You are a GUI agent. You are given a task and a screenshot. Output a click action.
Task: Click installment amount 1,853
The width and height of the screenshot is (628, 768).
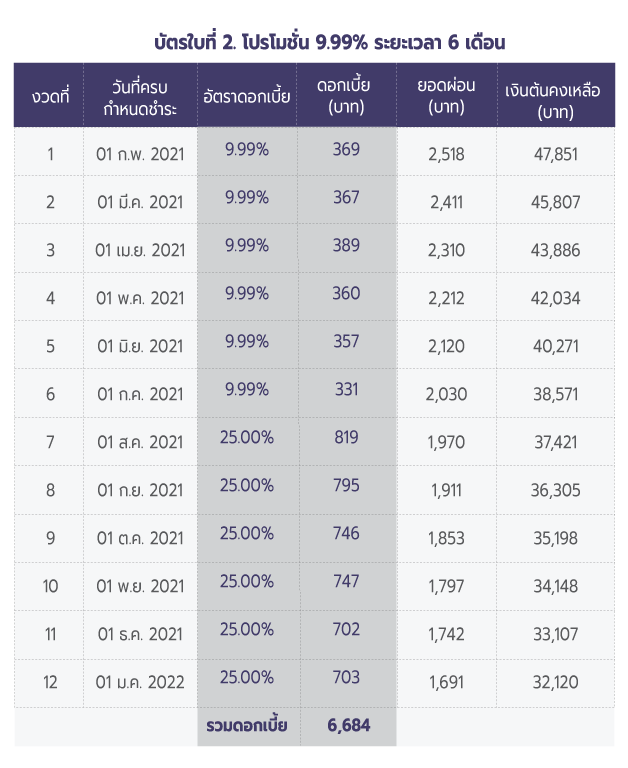tap(446, 538)
